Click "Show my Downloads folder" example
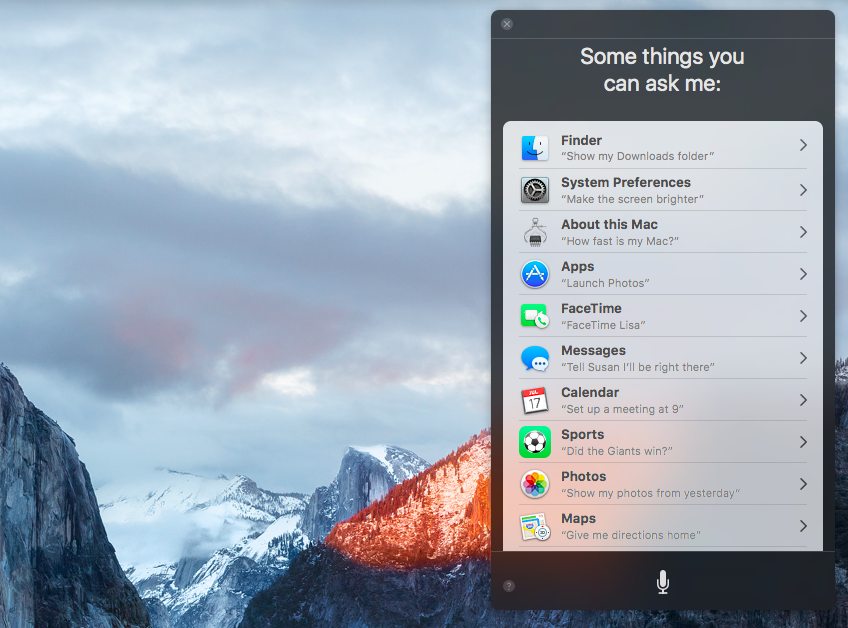848x628 pixels. click(x=638, y=156)
